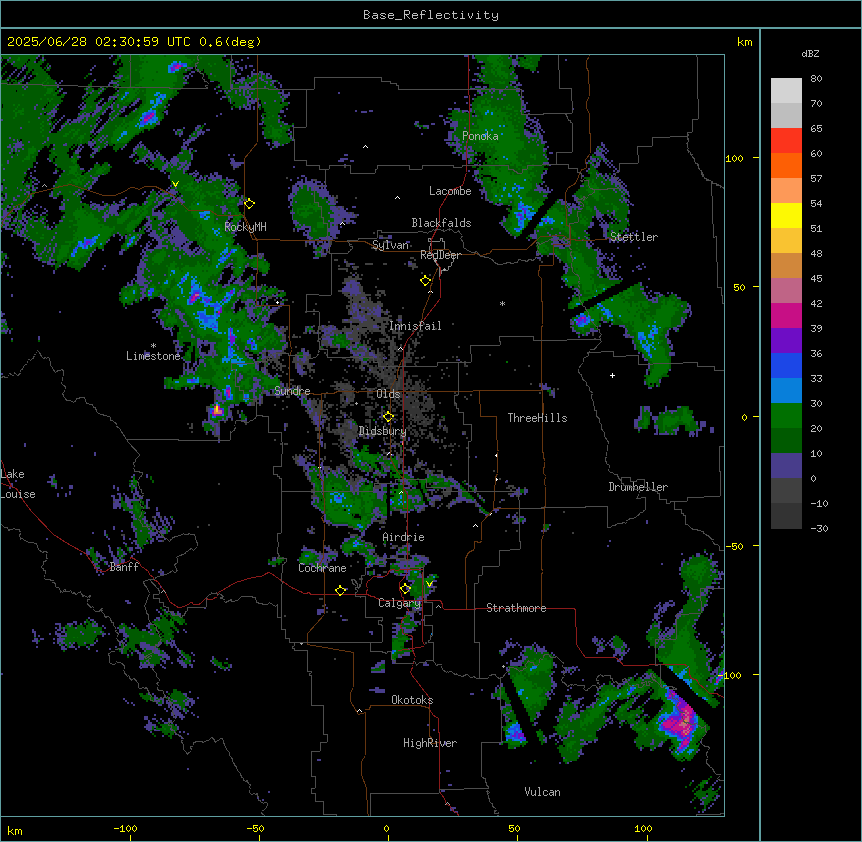The height and width of the screenshot is (842, 862).
Task: Click the yellow V marker east of Calgary
Action: 429,584
